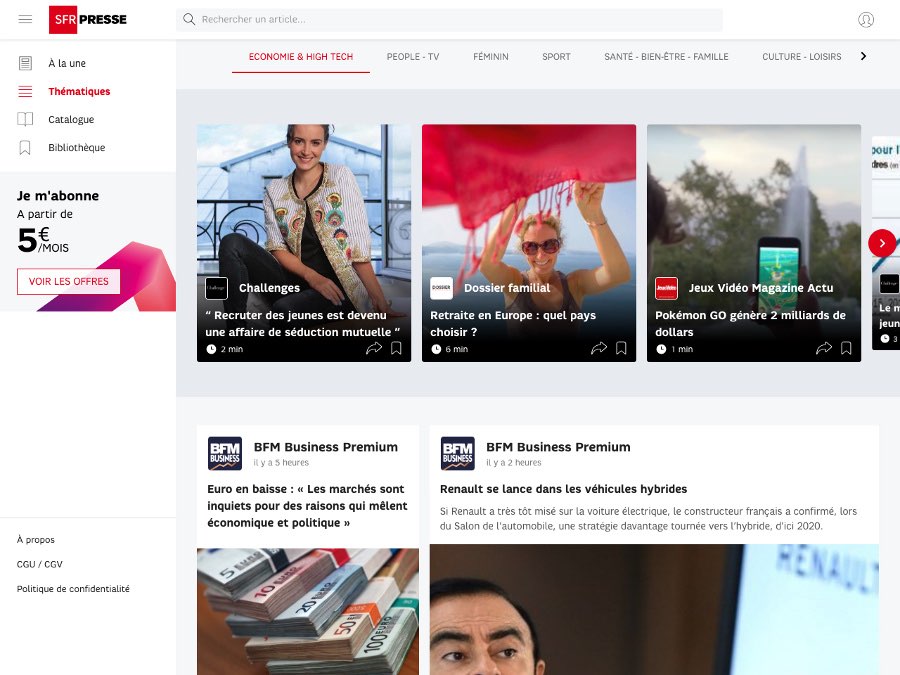Show next articles with red carousel arrow
The height and width of the screenshot is (675, 900).
tap(882, 243)
